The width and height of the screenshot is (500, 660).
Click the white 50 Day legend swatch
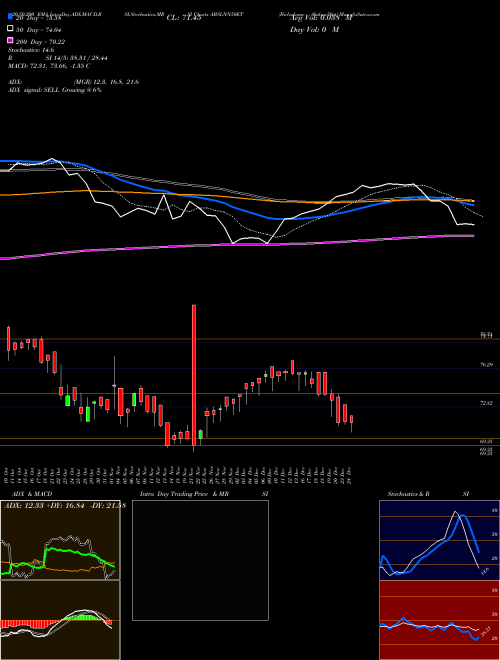[11, 29]
